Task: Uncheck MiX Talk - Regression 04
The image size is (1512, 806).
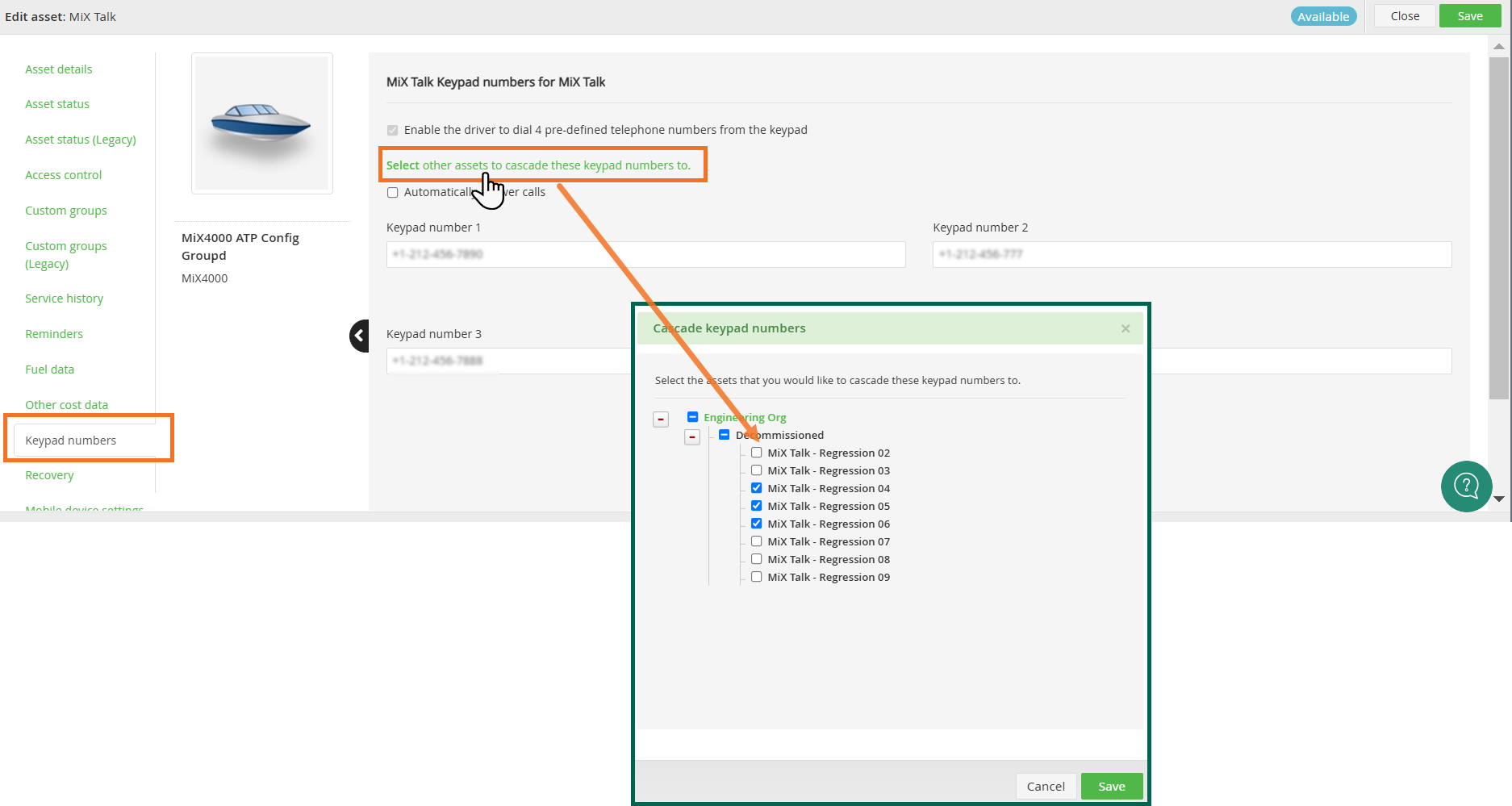Action: (x=757, y=488)
